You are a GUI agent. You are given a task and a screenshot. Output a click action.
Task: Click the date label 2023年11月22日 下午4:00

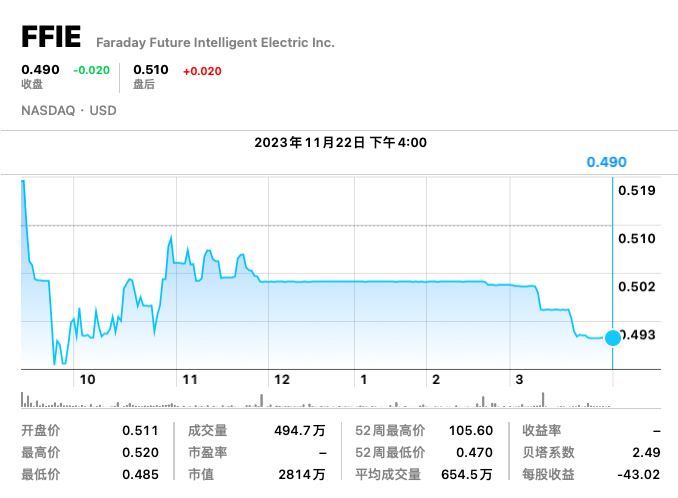[x=340, y=142]
